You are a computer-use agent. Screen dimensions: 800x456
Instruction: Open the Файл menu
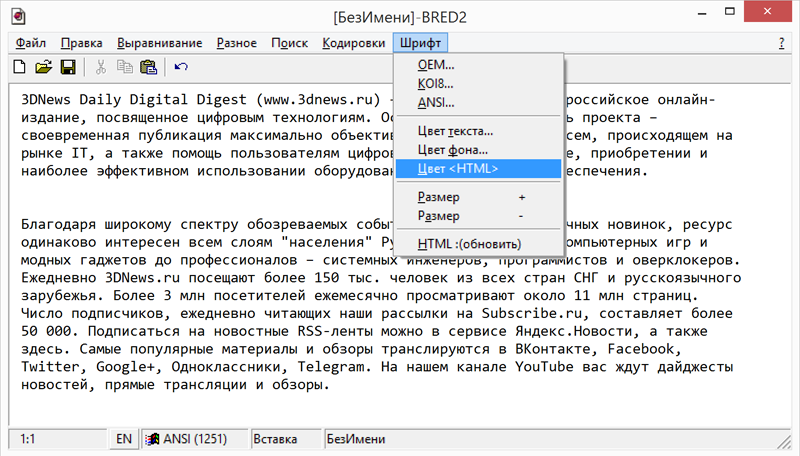click(31, 43)
